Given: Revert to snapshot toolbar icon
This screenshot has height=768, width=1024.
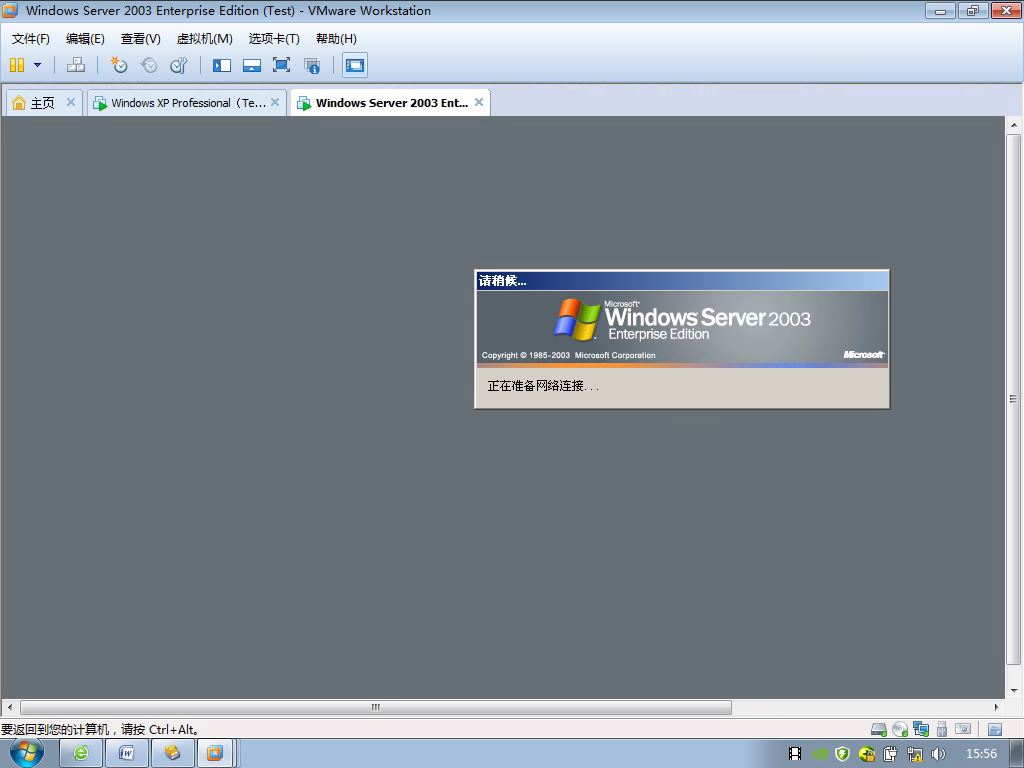Looking at the screenshot, I should pos(149,65).
